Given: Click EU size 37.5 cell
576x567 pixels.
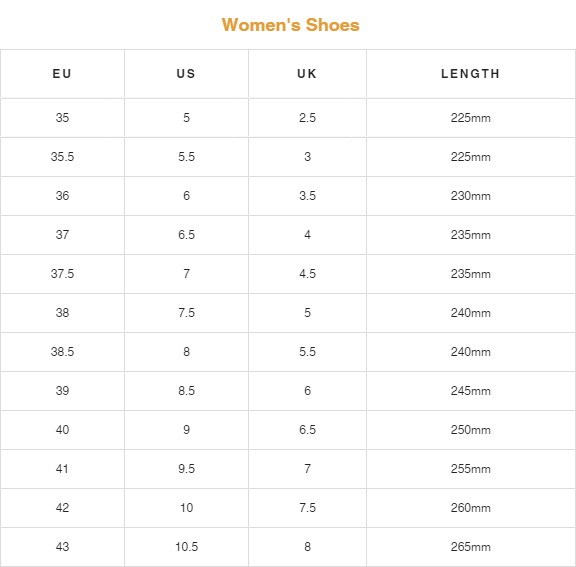Looking at the screenshot, I should (x=62, y=274).
